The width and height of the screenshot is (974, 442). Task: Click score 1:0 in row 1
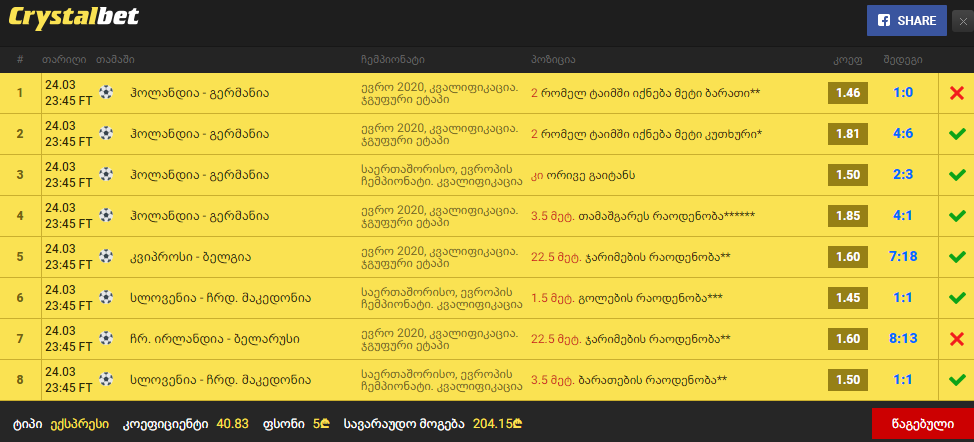[x=903, y=93]
